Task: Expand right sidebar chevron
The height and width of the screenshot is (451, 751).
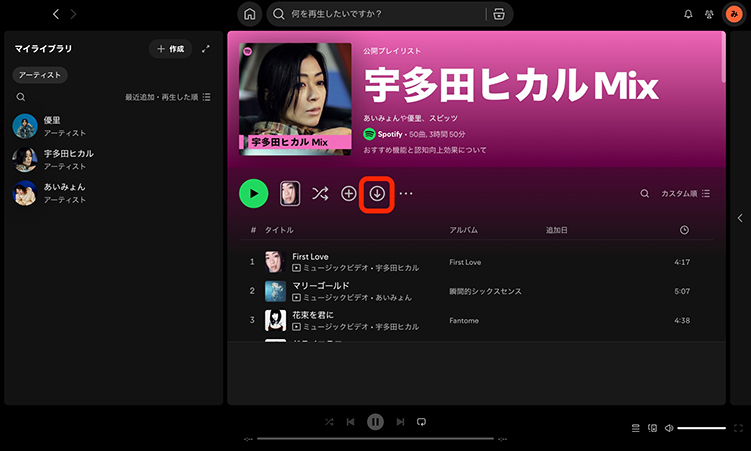Action: [740, 218]
